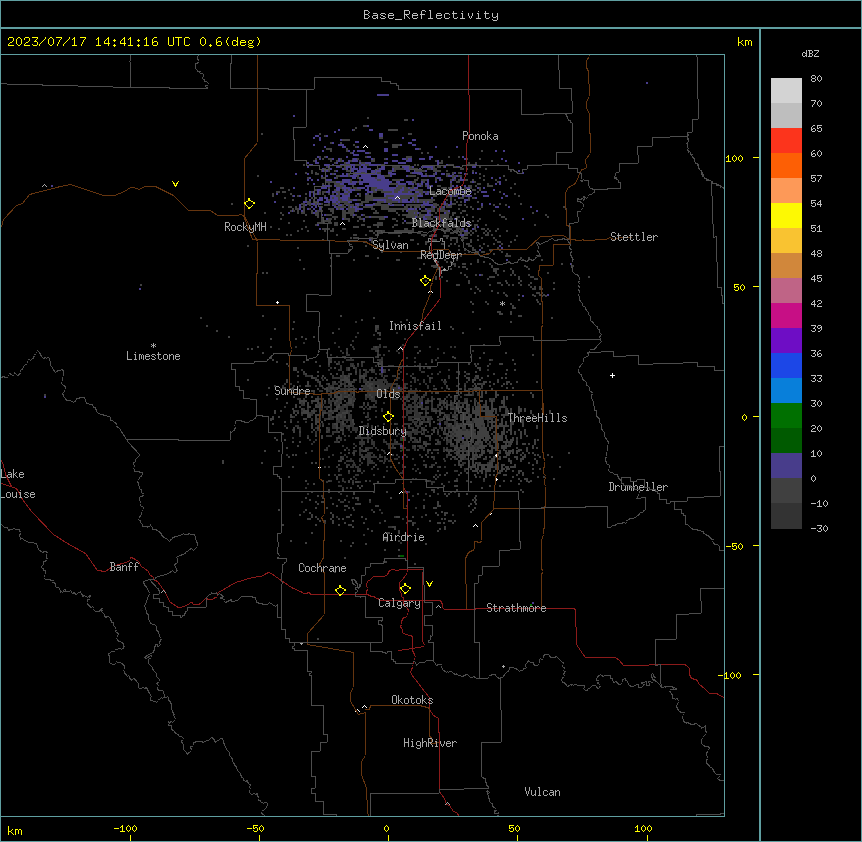The width and height of the screenshot is (862, 842).
Task: Select the Strathmore label
Action: point(516,608)
